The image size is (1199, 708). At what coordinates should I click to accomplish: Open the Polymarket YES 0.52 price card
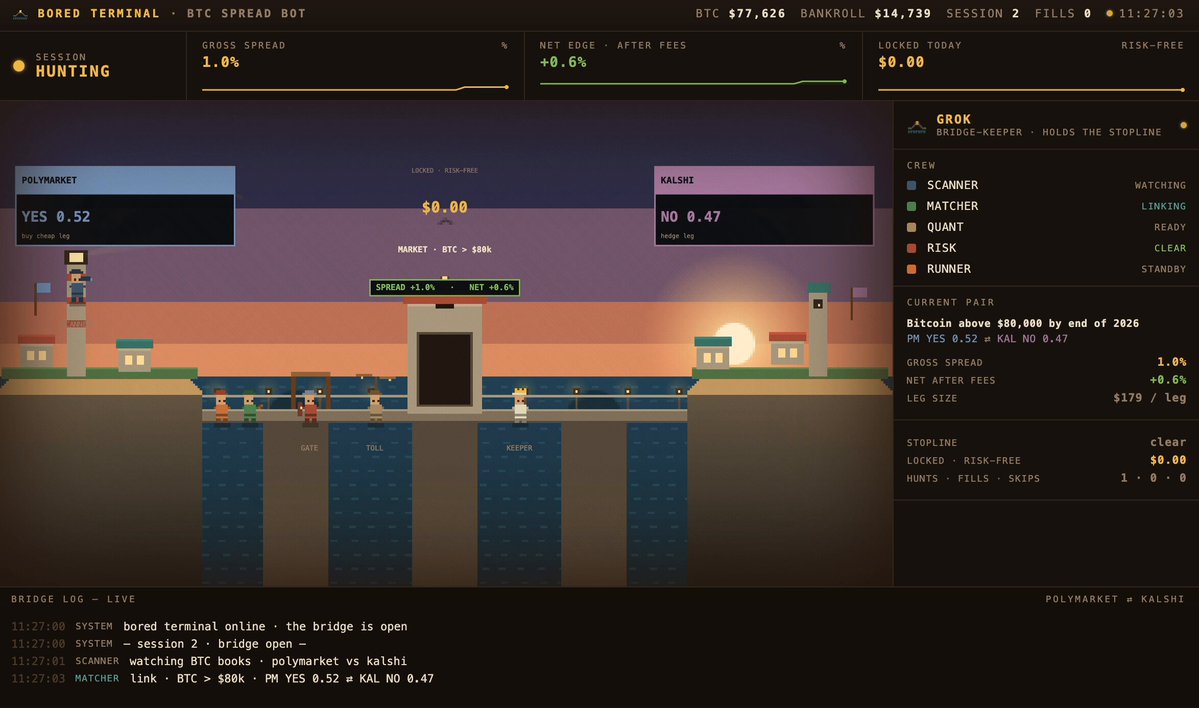click(125, 206)
